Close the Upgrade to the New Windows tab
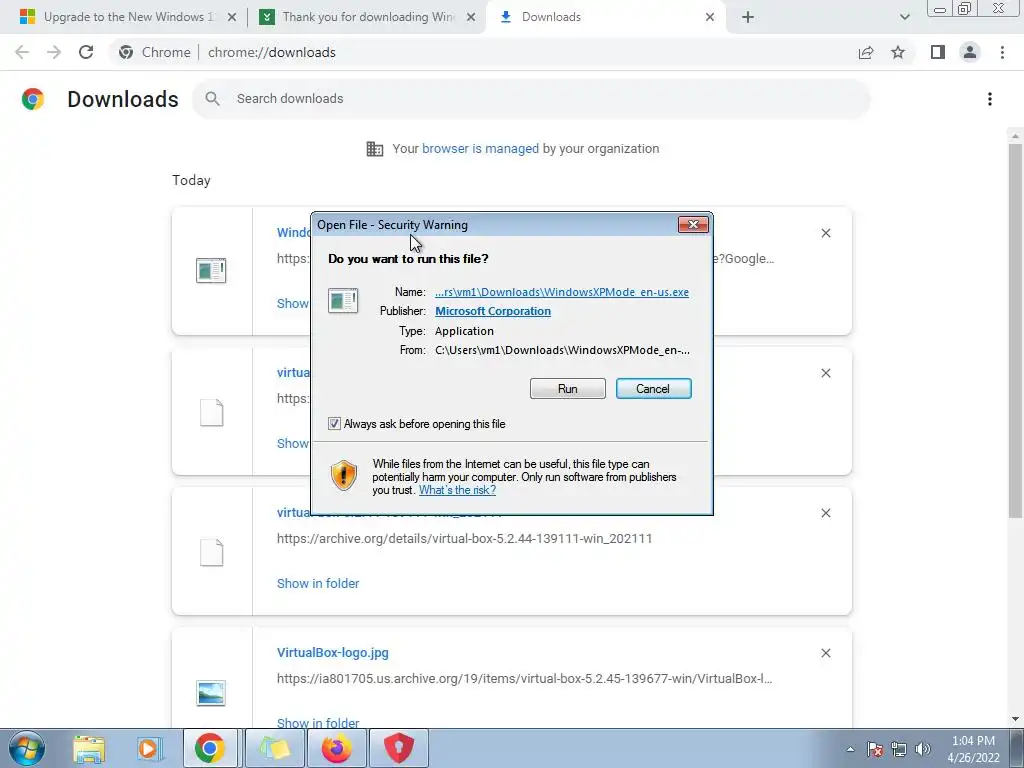 [x=232, y=18]
